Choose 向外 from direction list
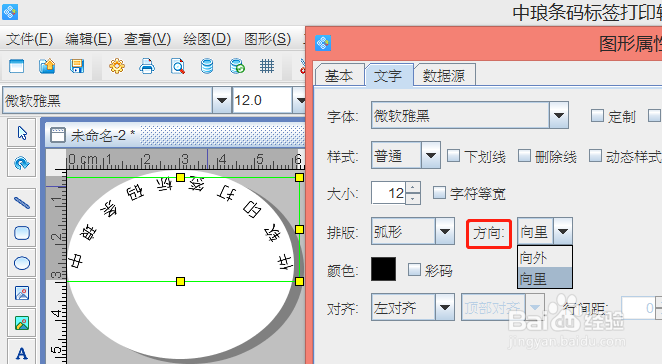The height and width of the screenshot is (364, 662). tap(545, 257)
